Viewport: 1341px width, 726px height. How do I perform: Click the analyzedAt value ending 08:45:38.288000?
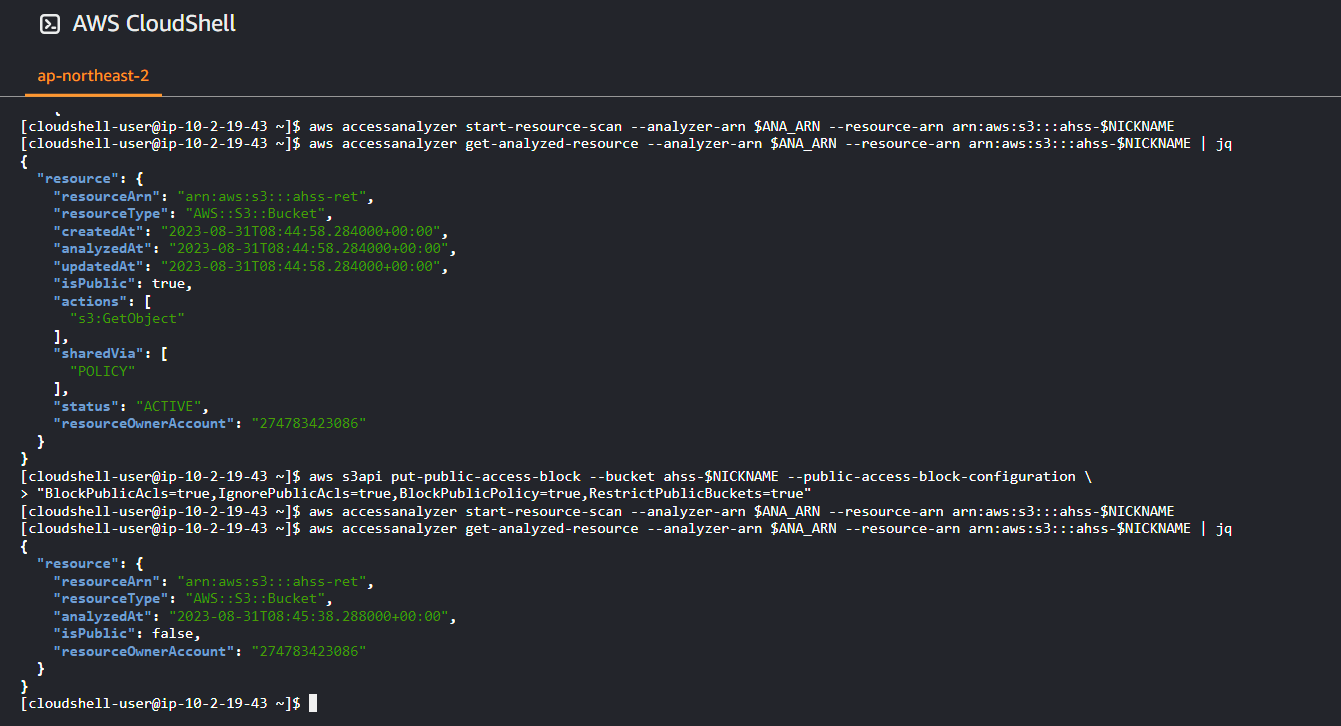pos(310,616)
